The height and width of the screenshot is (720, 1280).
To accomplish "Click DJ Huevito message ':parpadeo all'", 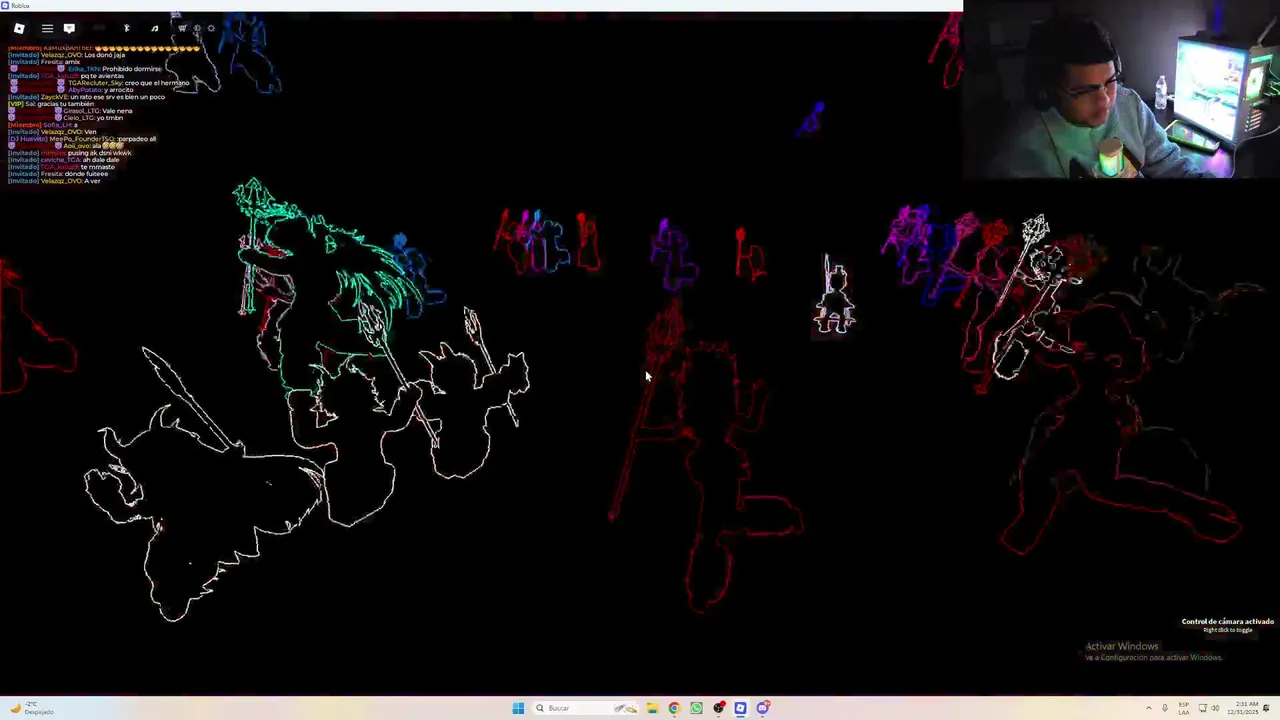I will point(137,139).
